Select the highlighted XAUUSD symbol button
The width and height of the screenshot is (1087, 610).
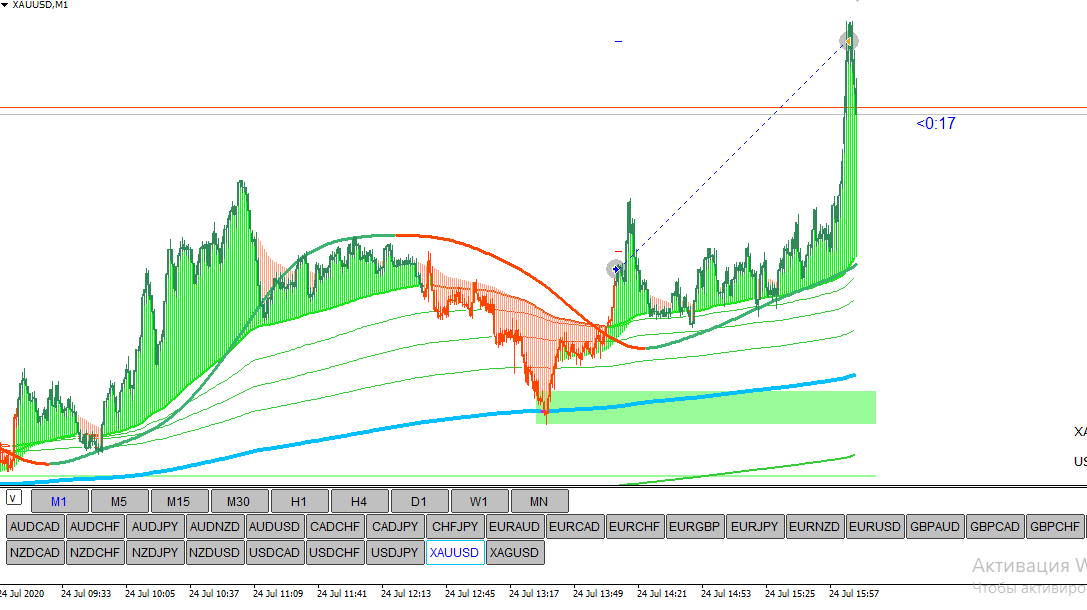(x=455, y=553)
